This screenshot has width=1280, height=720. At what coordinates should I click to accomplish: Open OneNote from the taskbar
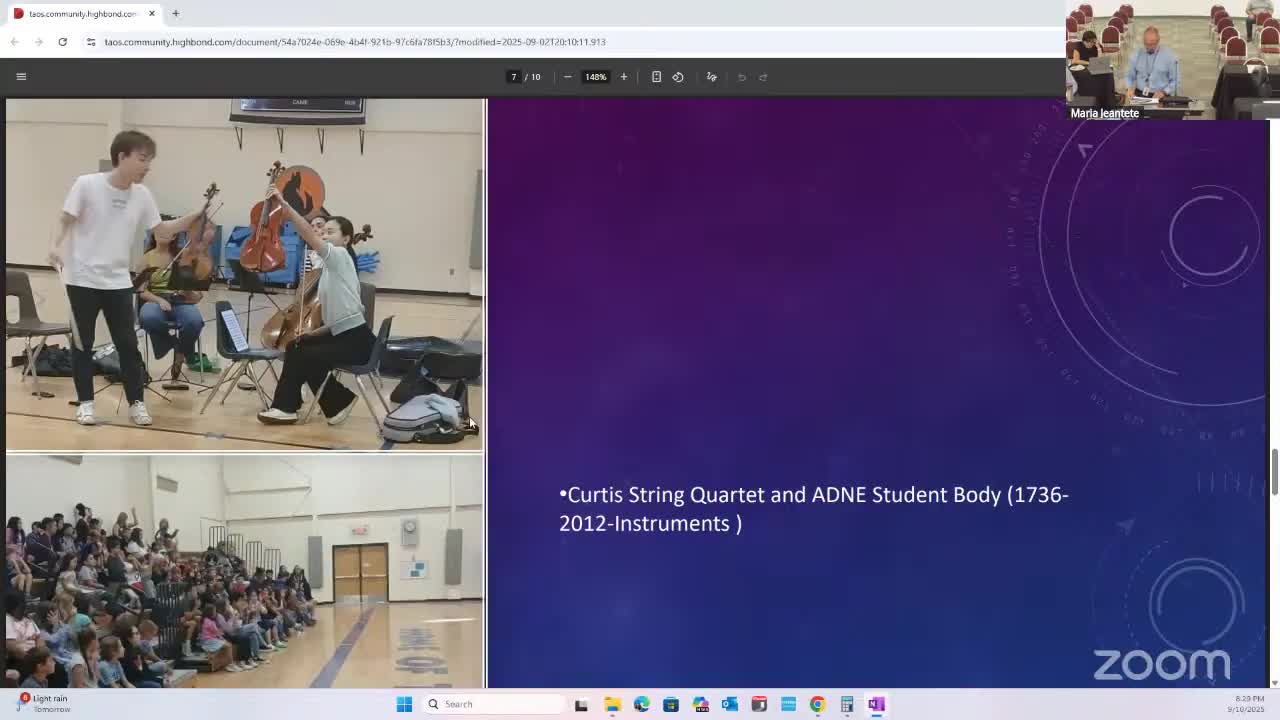coord(876,704)
